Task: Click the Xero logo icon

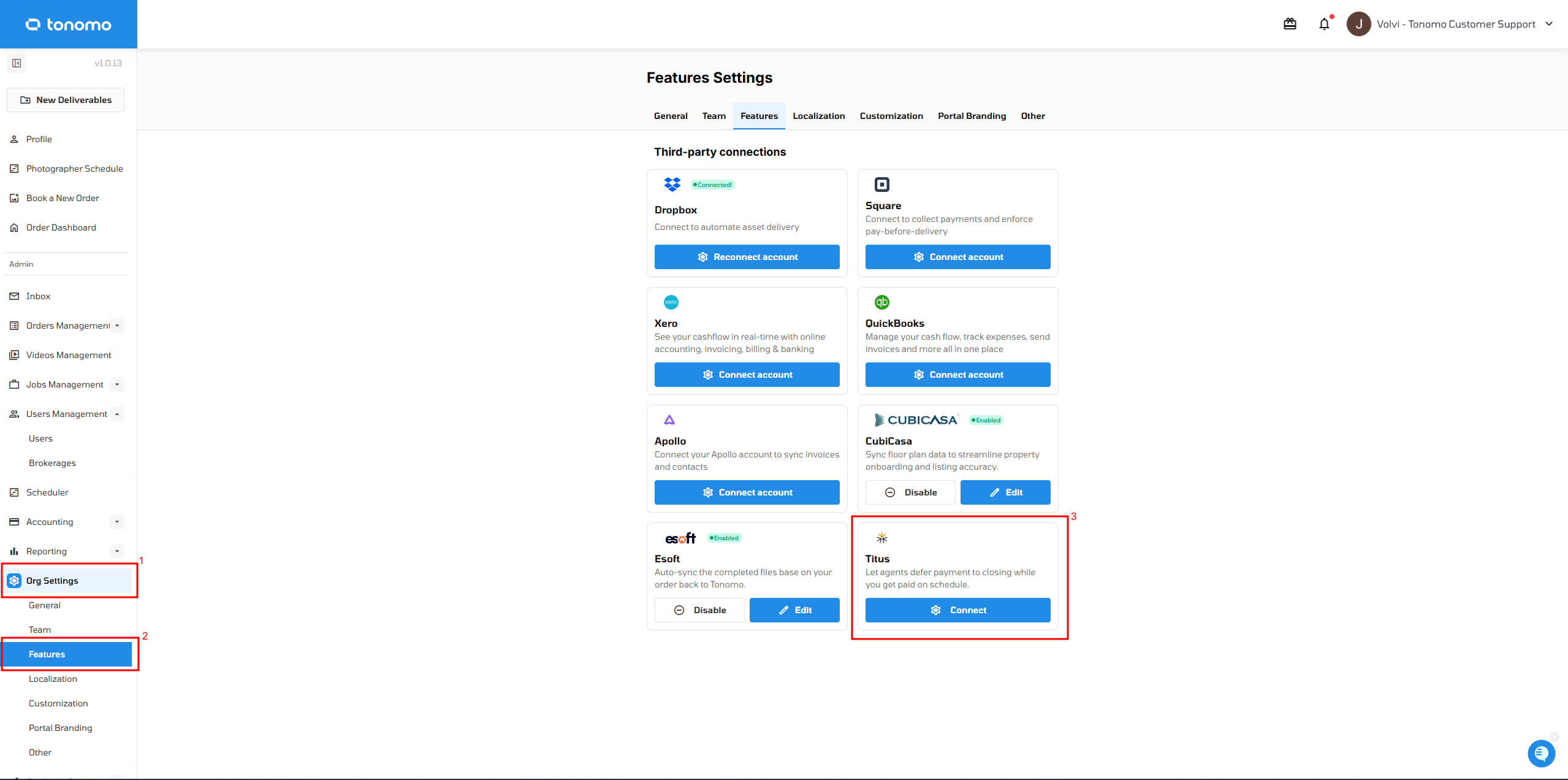Action: pyautogui.click(x=671, y=302)
